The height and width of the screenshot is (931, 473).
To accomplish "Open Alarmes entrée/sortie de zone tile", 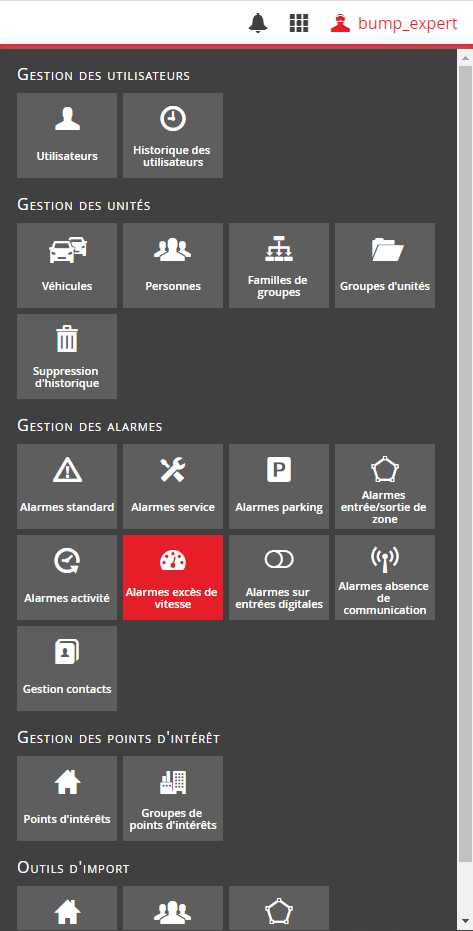I will tap(385, 486).
